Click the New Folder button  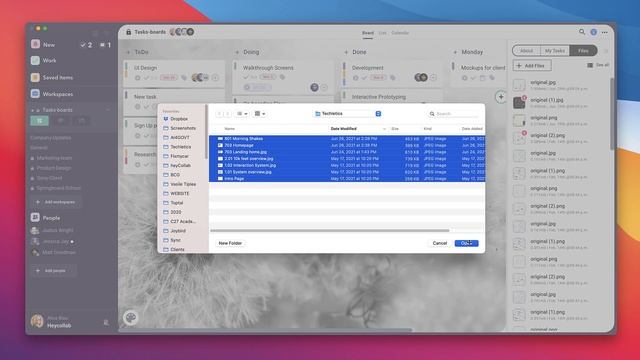click(230, 243)
